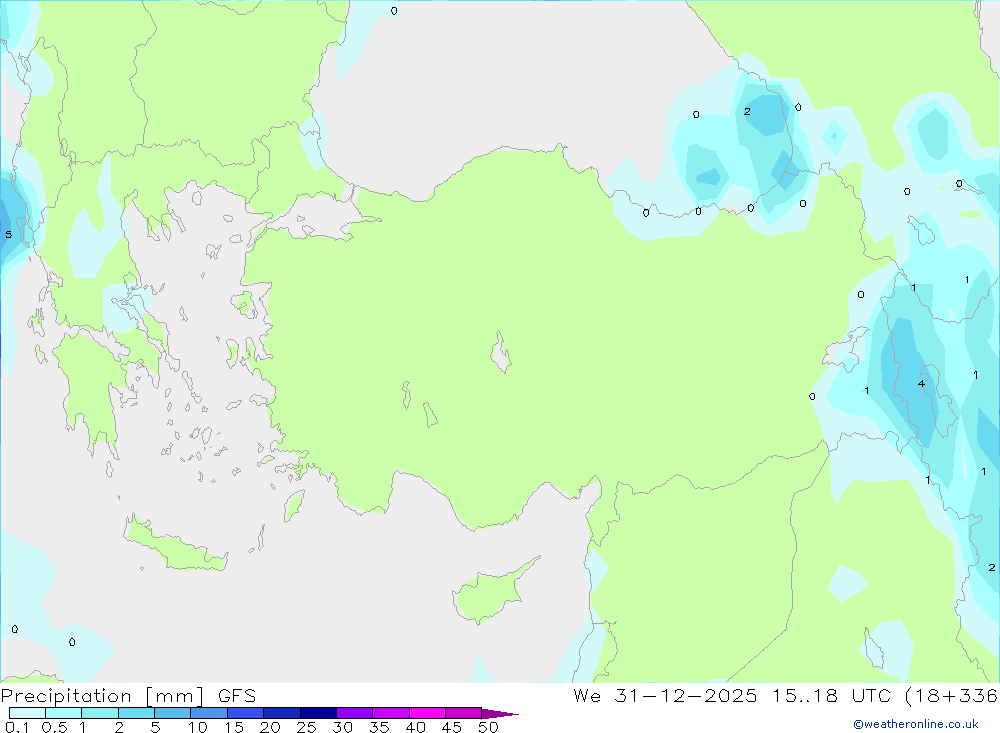
Task: Click the 45–50 mm dark magenta legend swatch
Action: pyautogui.click(x=464, y=713)
